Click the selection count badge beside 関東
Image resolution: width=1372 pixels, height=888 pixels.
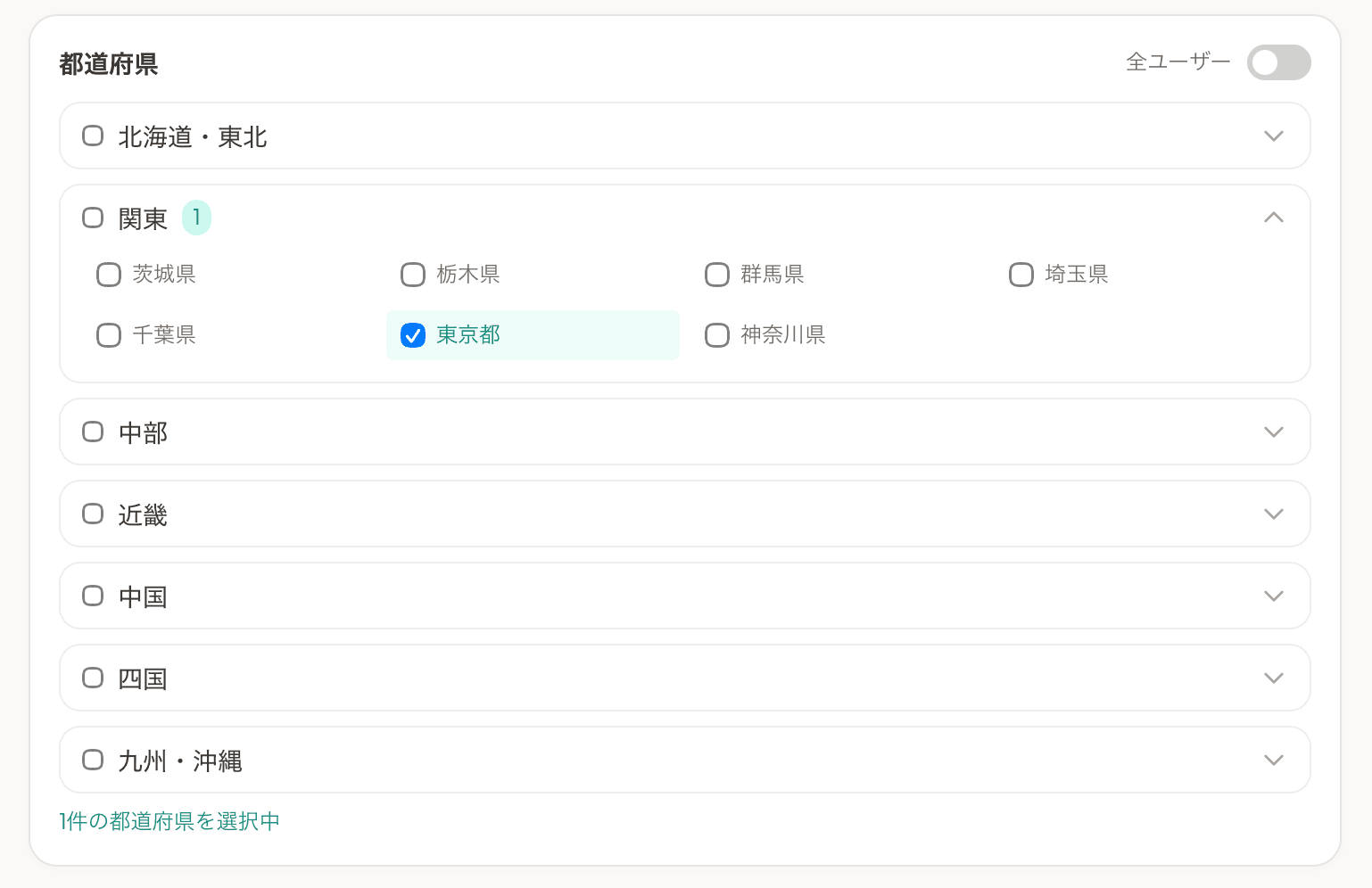click(x=197, y=217)
